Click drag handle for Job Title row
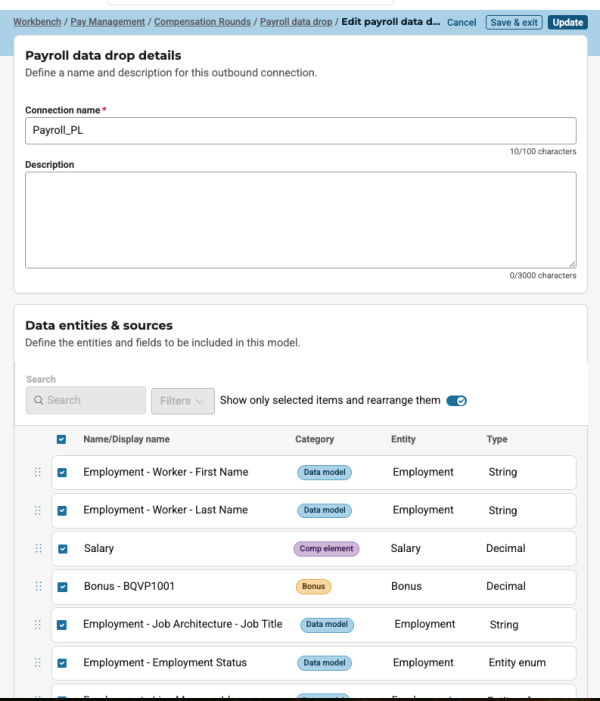The image size is (600, 701). click(x=38, y=624)
